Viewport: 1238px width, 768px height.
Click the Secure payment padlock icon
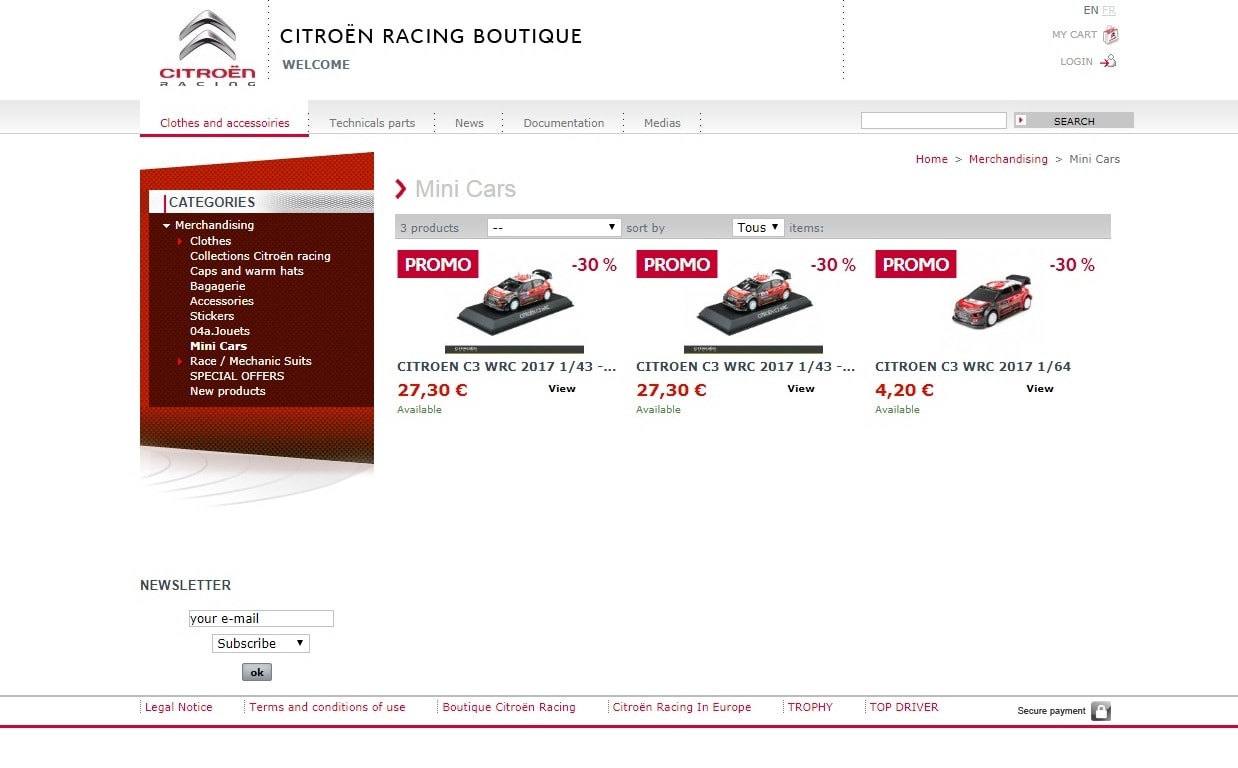(x=1101, y=711)
